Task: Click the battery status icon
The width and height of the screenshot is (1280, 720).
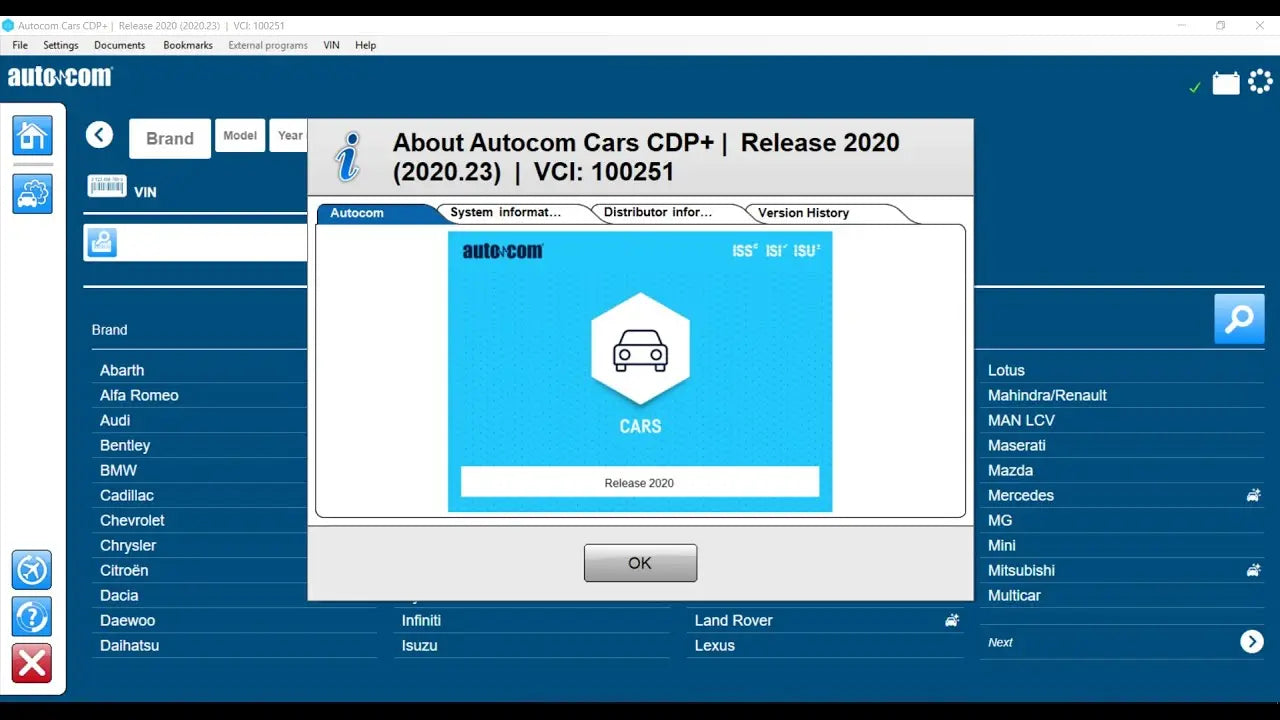Action: (1225, 83)
